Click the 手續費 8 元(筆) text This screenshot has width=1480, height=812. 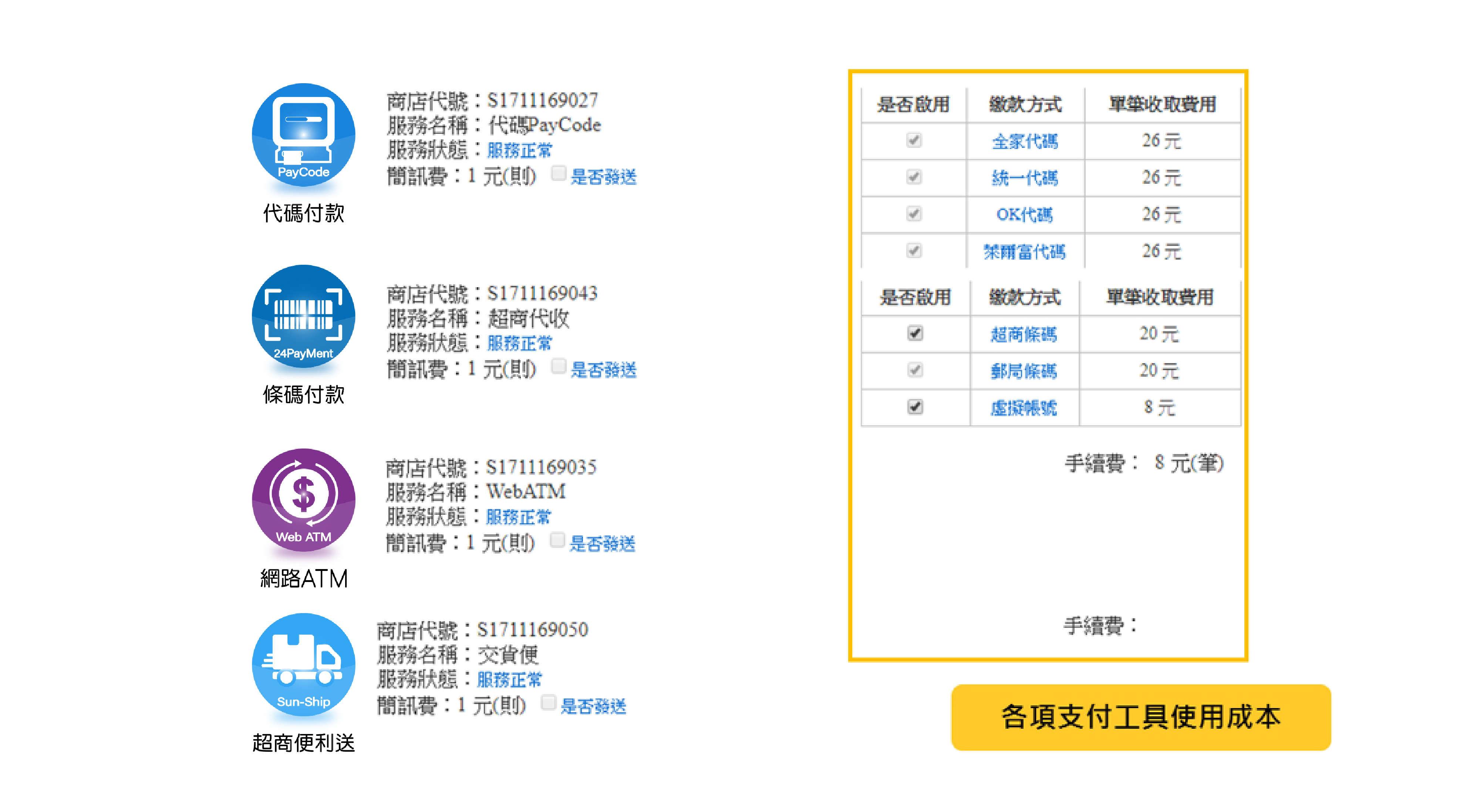[x=1144, y=463]
